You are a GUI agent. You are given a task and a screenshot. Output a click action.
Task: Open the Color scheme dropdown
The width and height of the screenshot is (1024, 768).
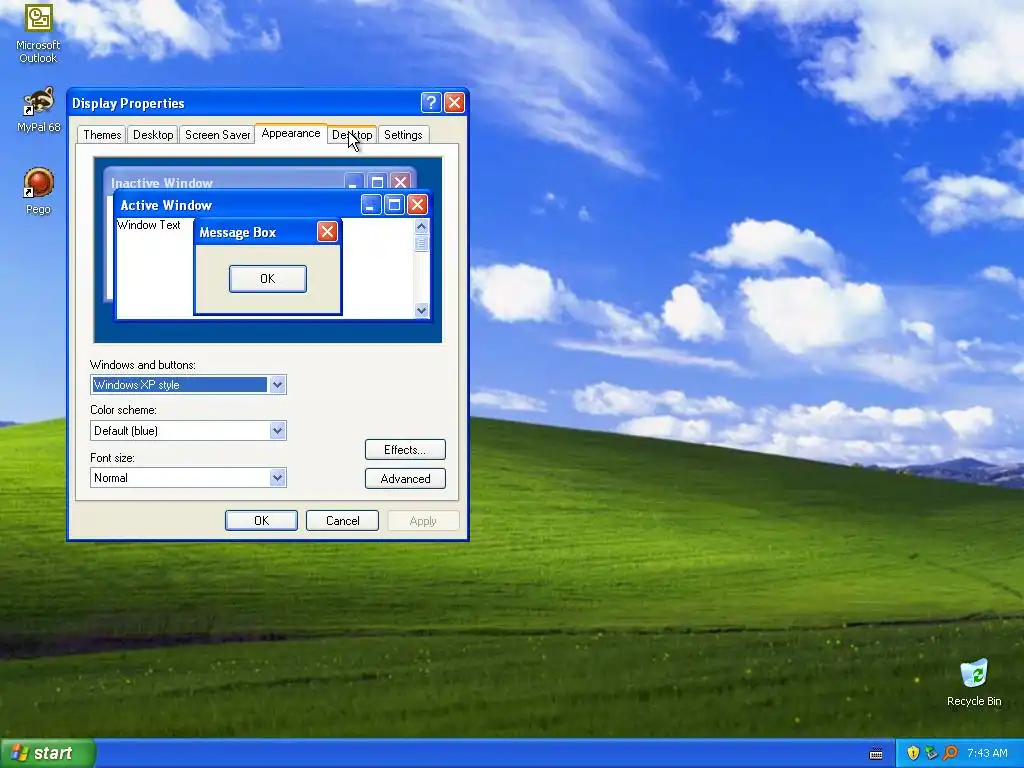click(x=278, y=430)
